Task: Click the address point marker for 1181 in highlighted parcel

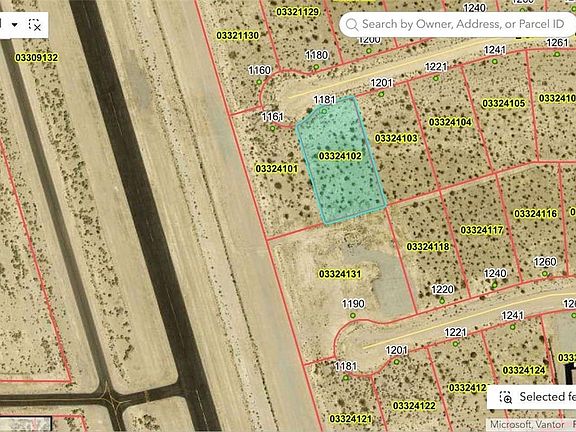Action: [x=324, y=111]
